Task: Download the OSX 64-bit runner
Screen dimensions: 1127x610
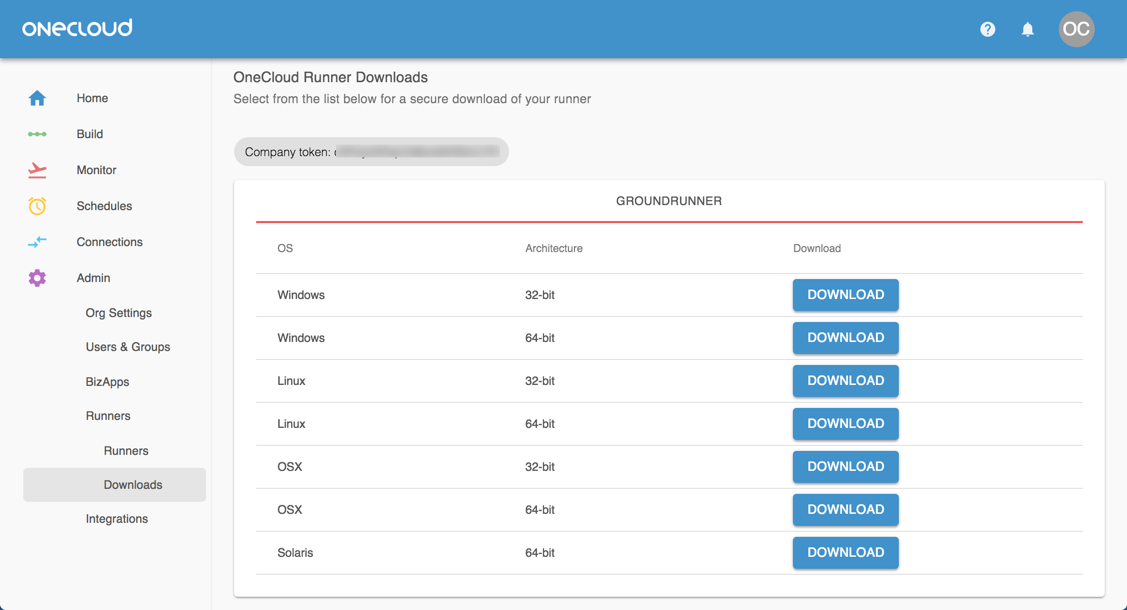Action: [x=845, y=509]
